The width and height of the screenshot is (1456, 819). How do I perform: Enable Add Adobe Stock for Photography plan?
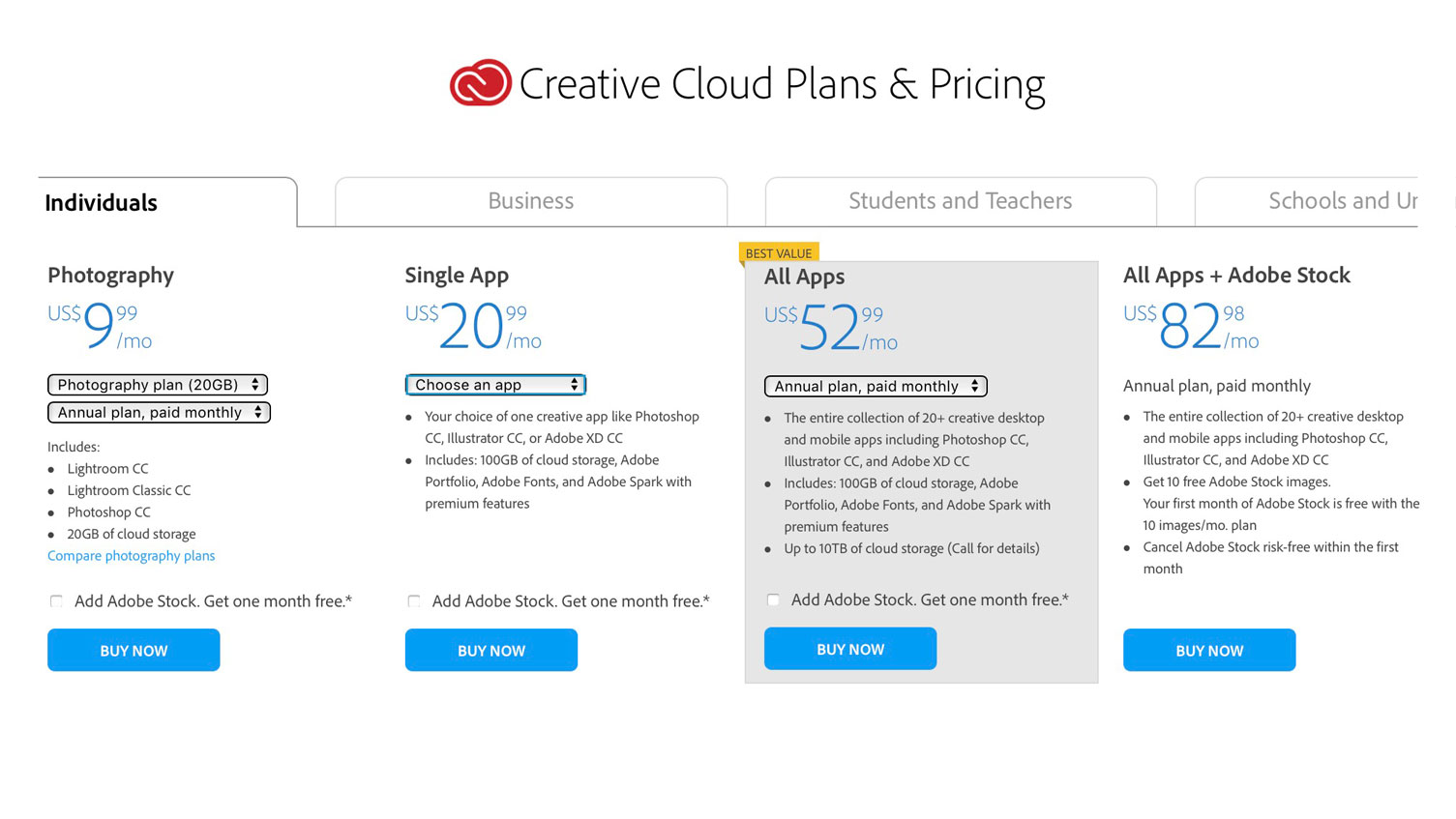(56, 600)
